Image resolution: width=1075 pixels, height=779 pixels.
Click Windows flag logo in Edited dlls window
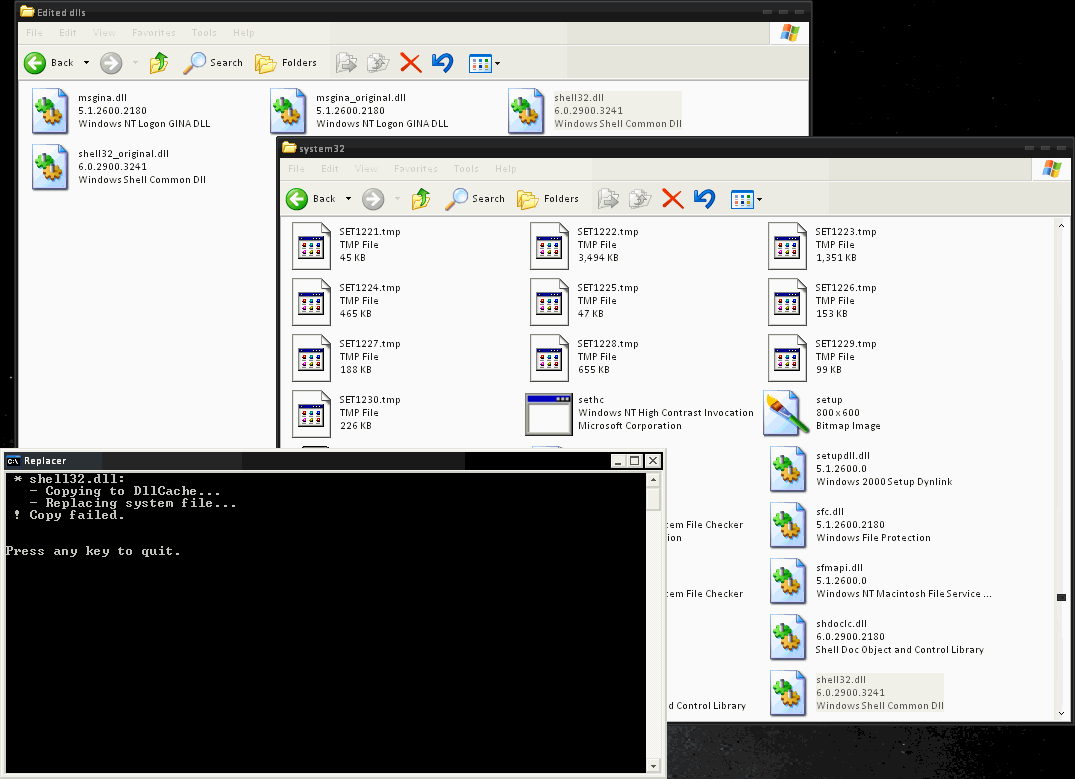[790, 33]
